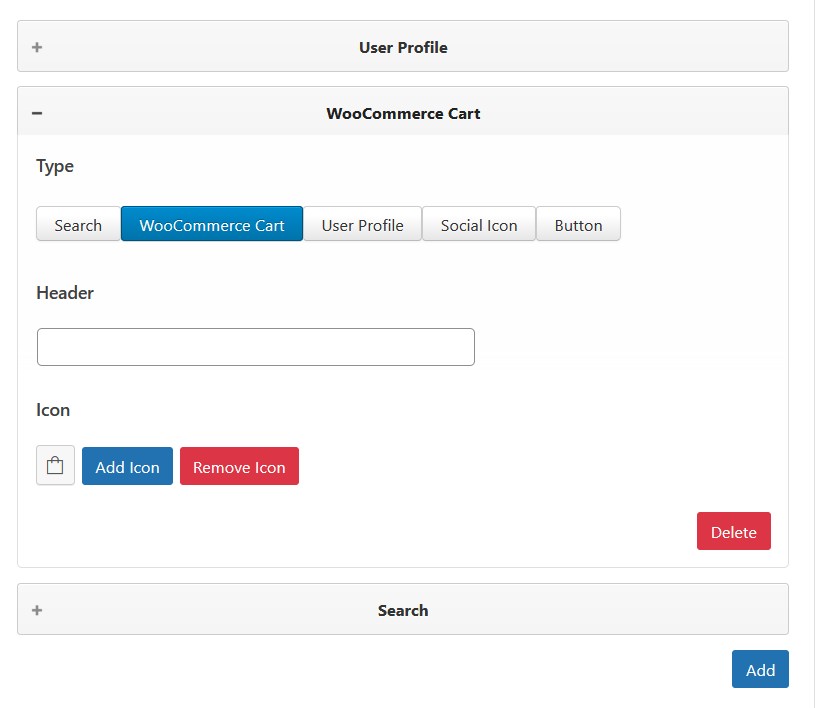Viewport: 815px width, 708px height.
Task: Click the red Remove Icon button
Action: [239, 467]
